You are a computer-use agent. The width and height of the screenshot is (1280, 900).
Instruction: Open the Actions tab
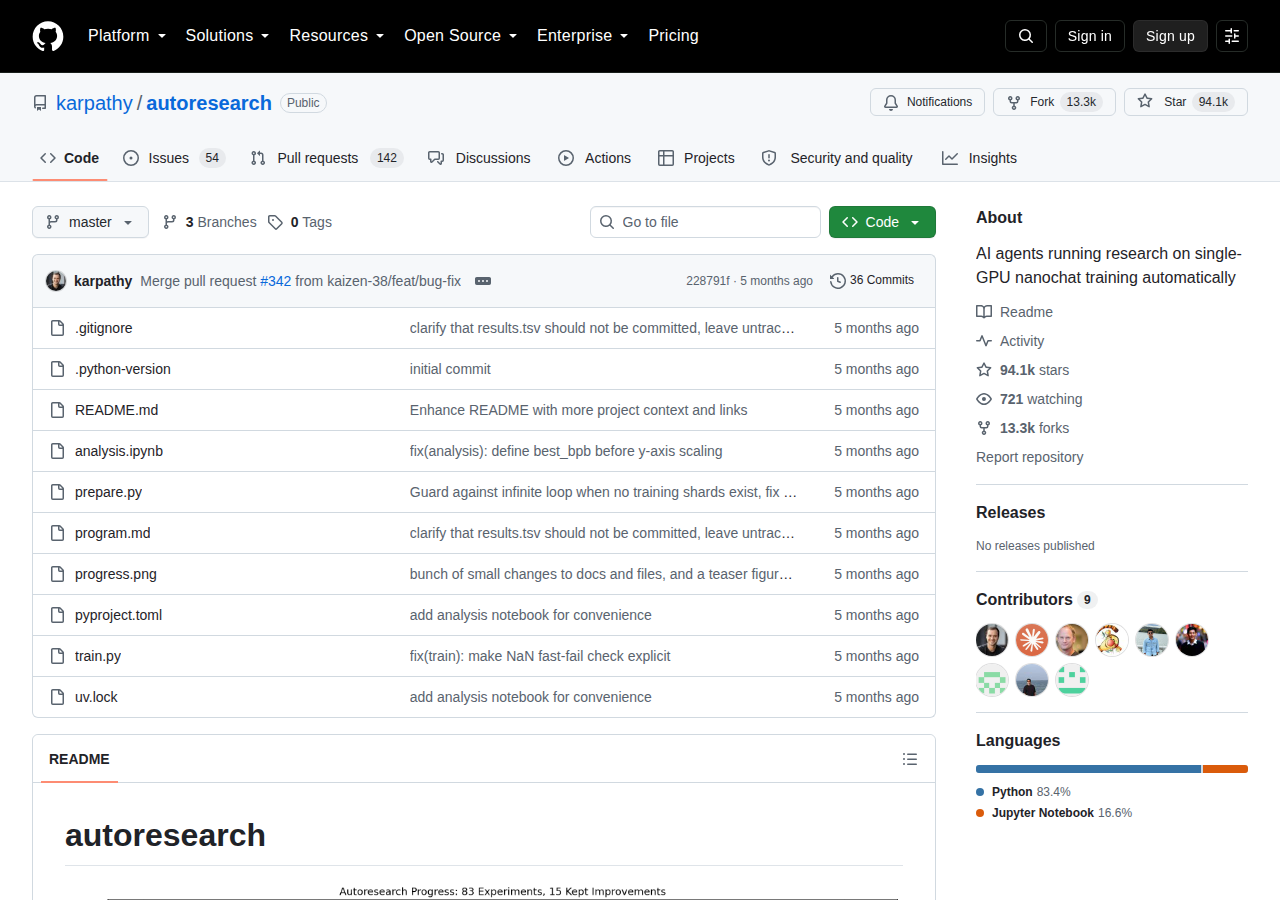tap(594, 158)
